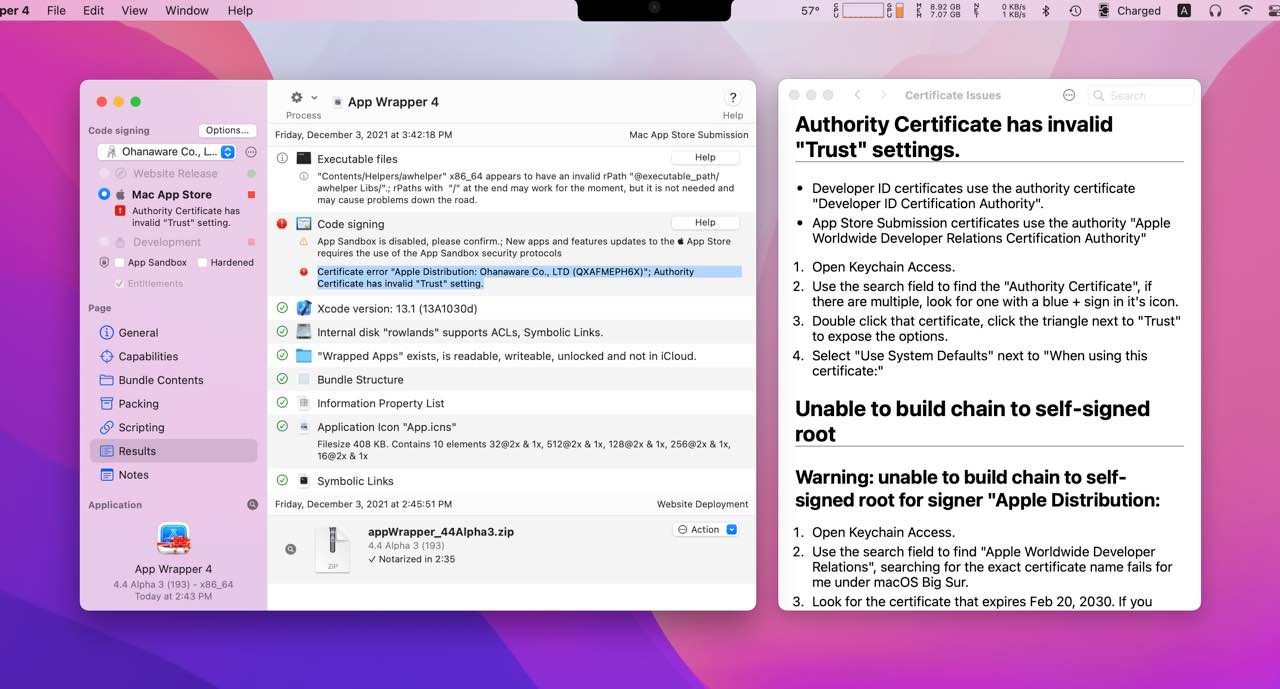Viewport: 1280px width, 689px height.
Task: Click the Options... button
Action: [x=227, y=130]
